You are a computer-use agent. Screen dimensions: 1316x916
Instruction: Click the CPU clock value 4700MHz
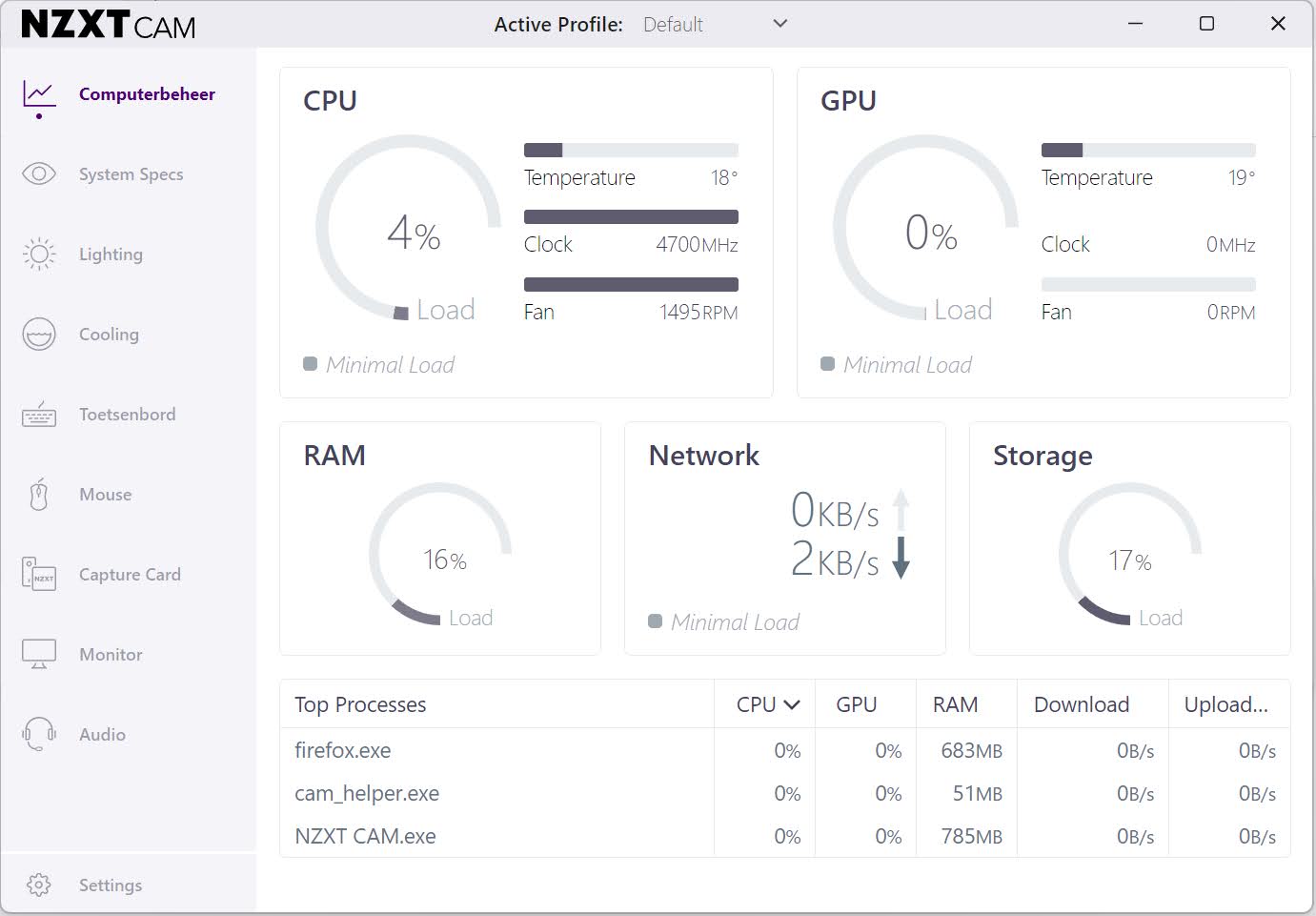point(697,244)
